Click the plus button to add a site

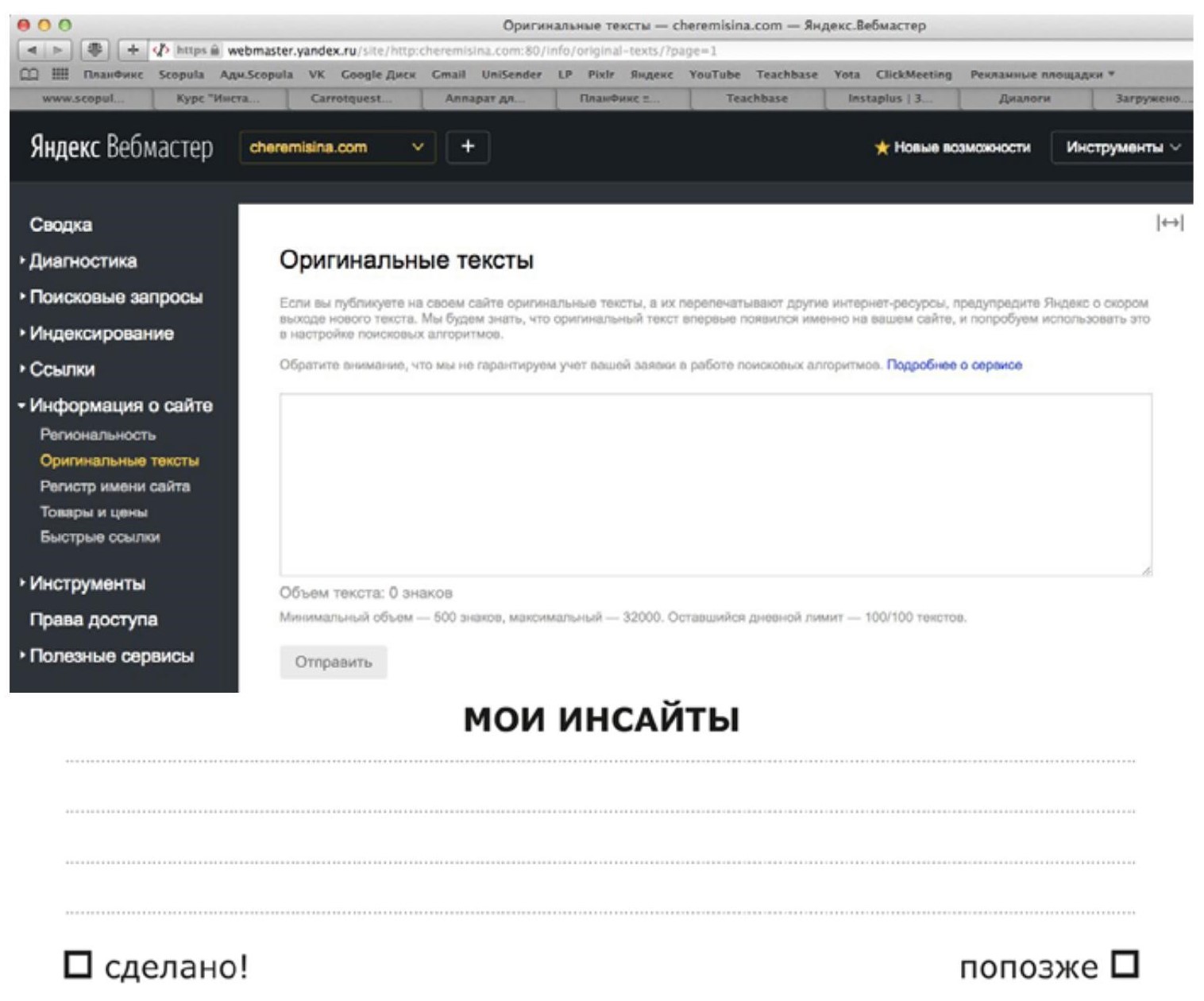[x=468, y=147]
